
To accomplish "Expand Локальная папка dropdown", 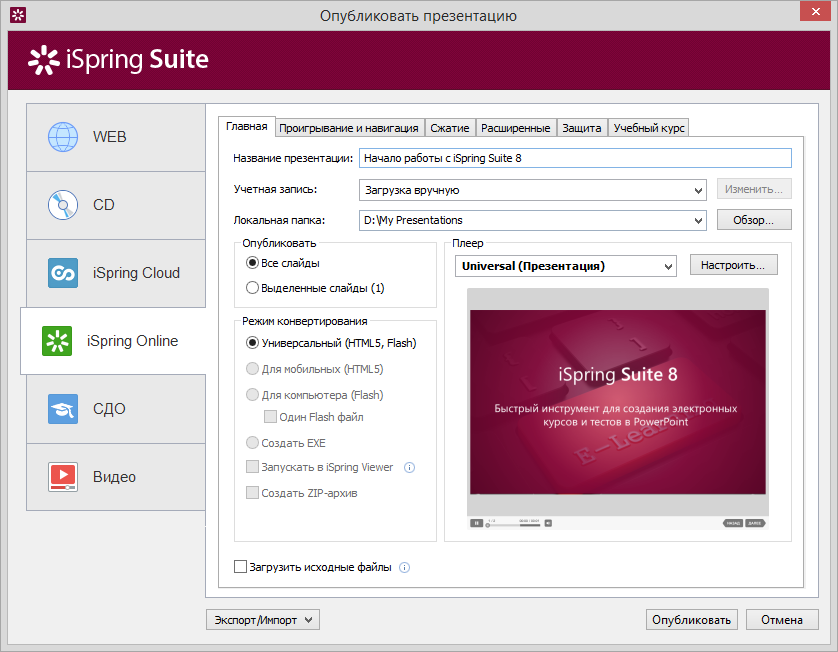I will [698, 221].
